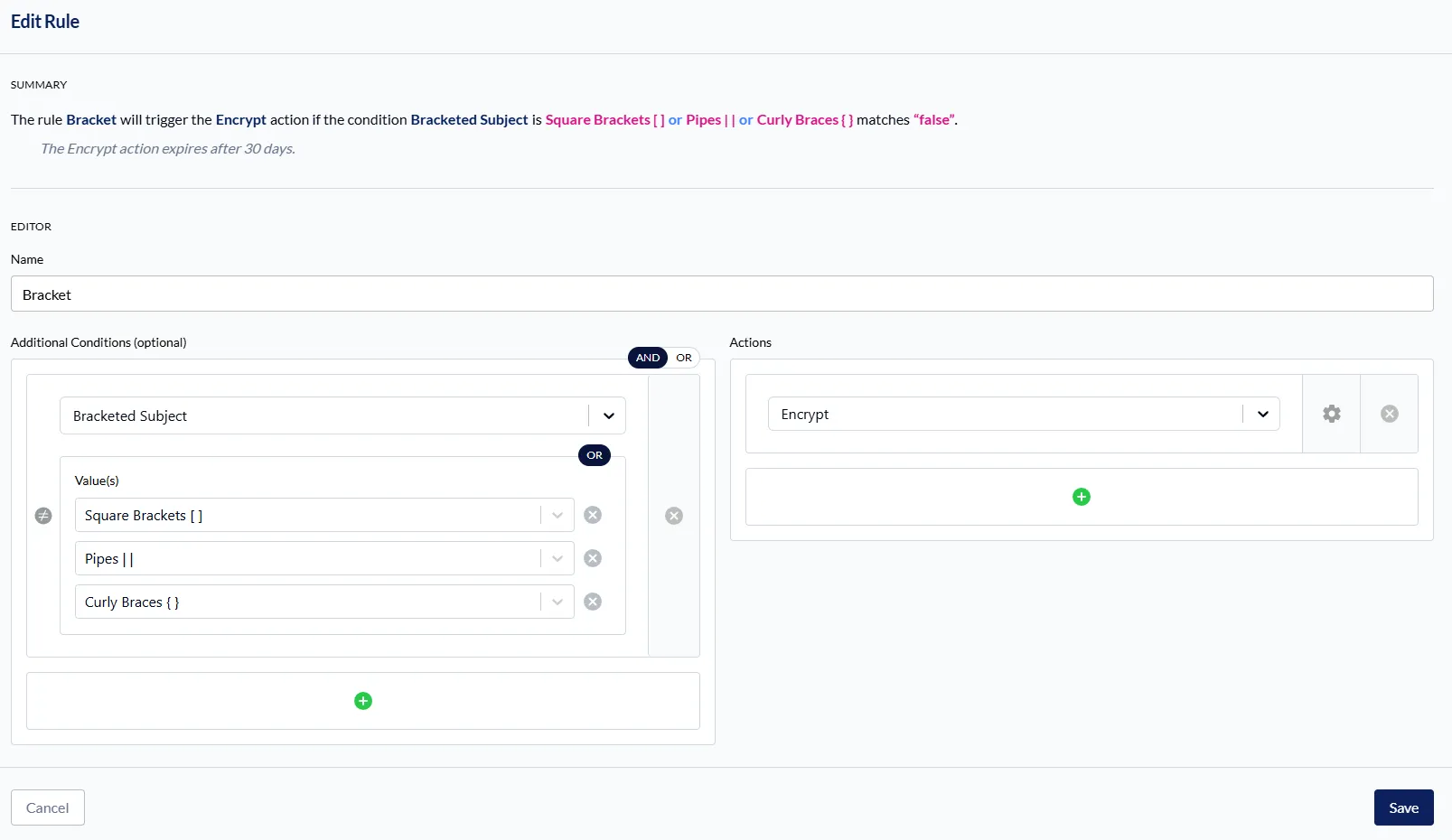This screenshot has height=840, width=1452.
Task: Add a new condition with green plus
Action: (363, 701)
